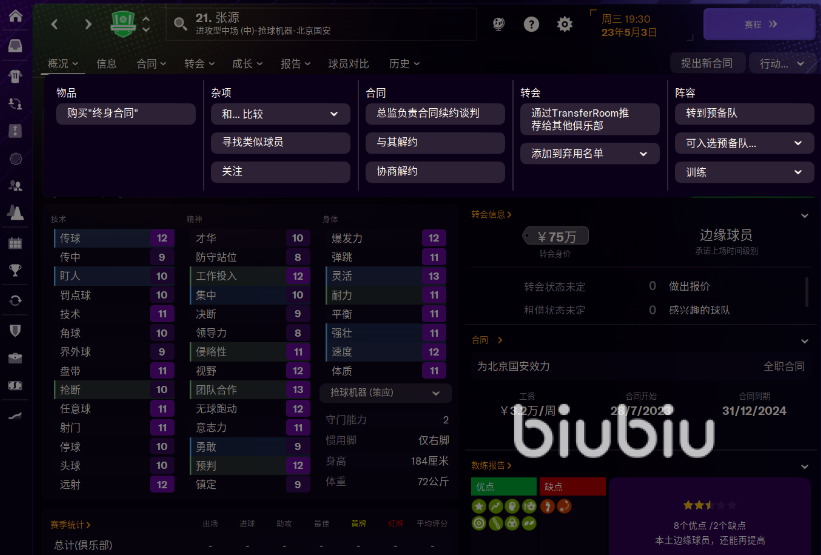
Task: Open the help question mark icon
Action: click(531, 24)
